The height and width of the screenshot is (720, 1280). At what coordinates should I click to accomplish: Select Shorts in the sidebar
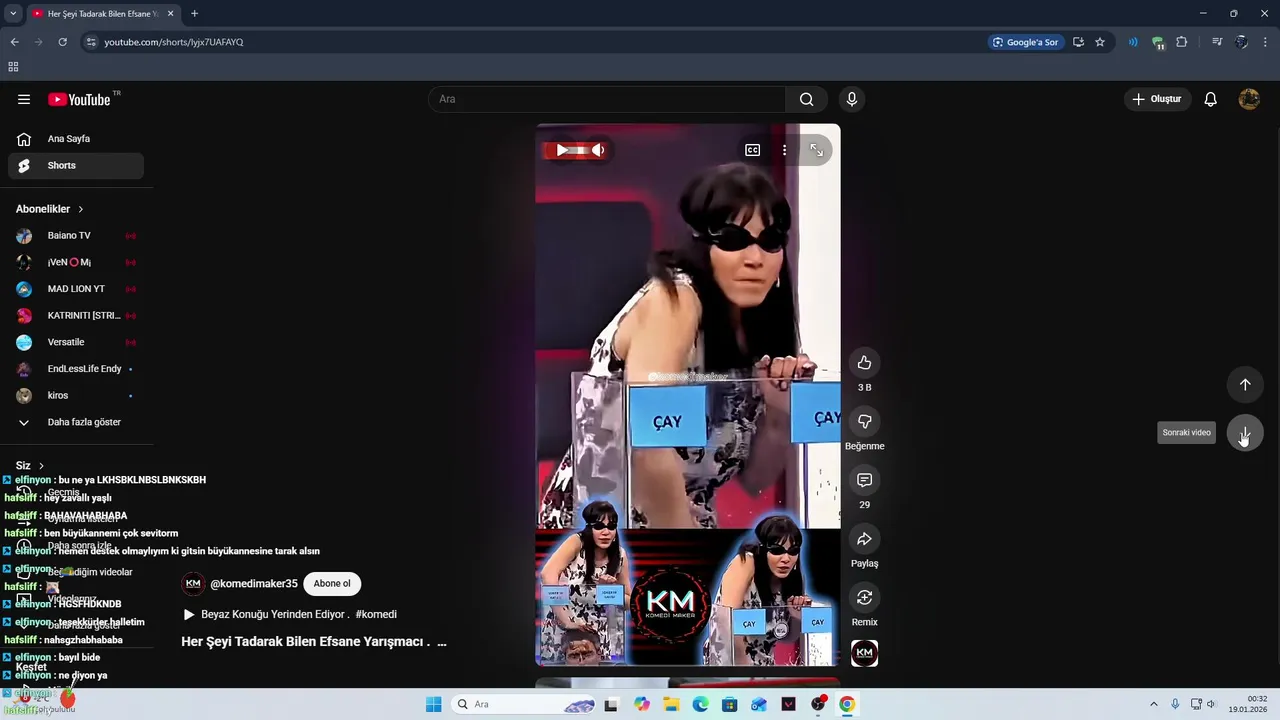point(76,166)
